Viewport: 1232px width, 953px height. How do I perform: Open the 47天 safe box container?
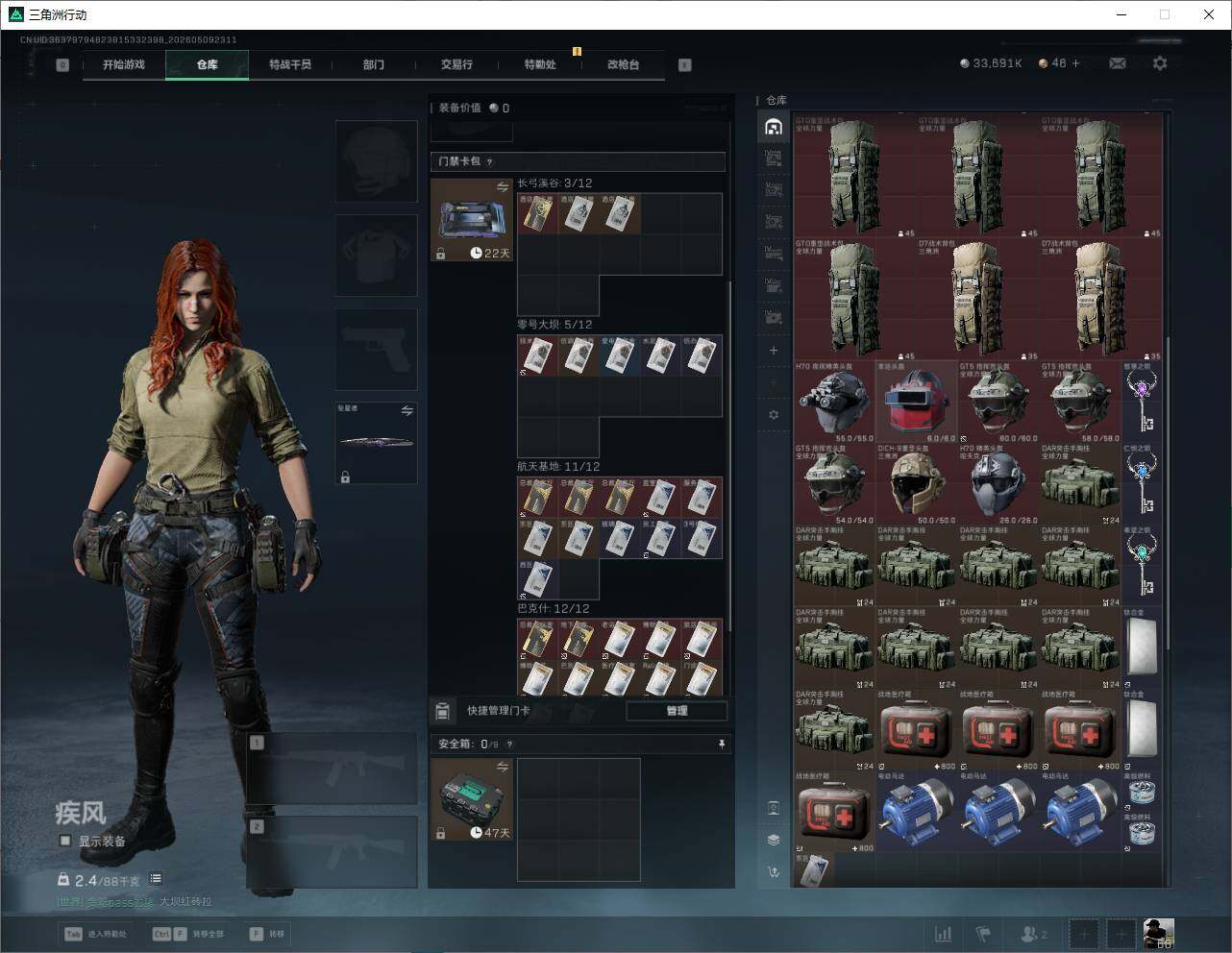[x=472, y=799]
